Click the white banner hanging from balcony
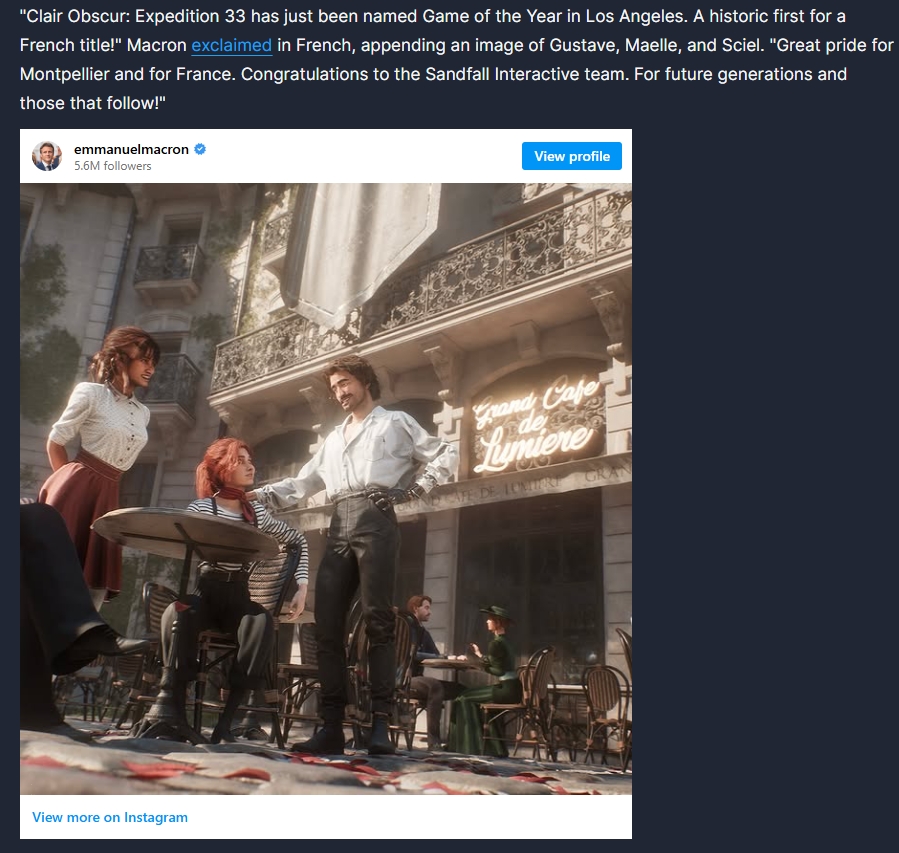Image resolution: width=899 pixels, height=853 pixels. (x=361, y=246)
